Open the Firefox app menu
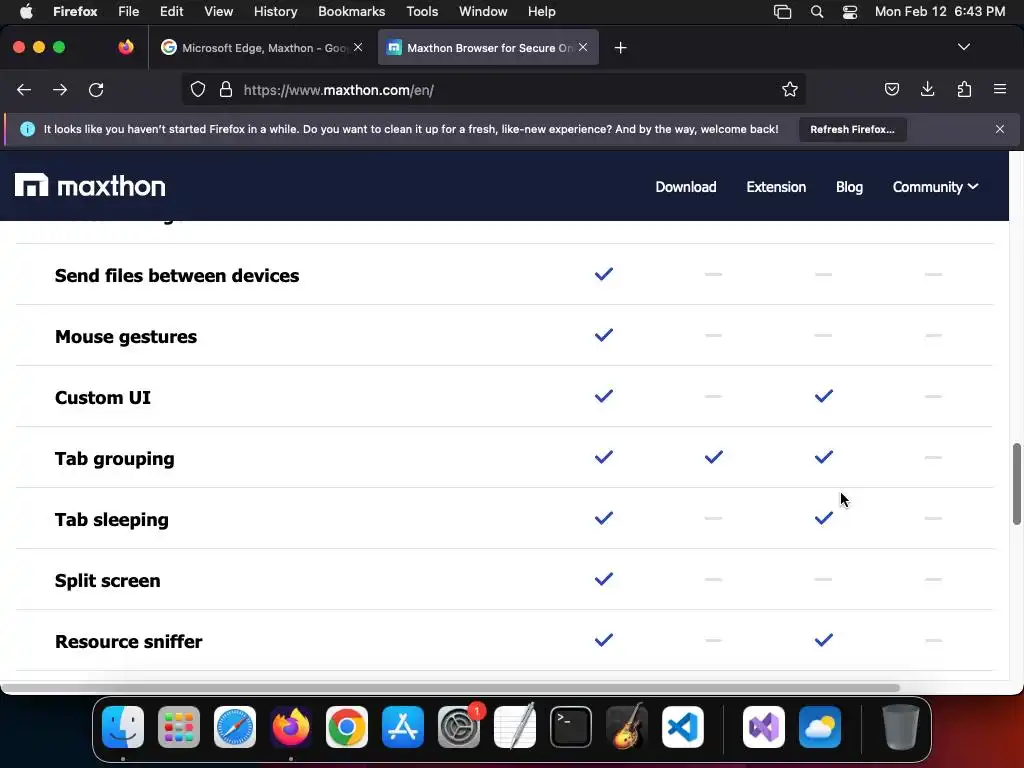This screenshot has width=1024, height=768. (75, 12)
